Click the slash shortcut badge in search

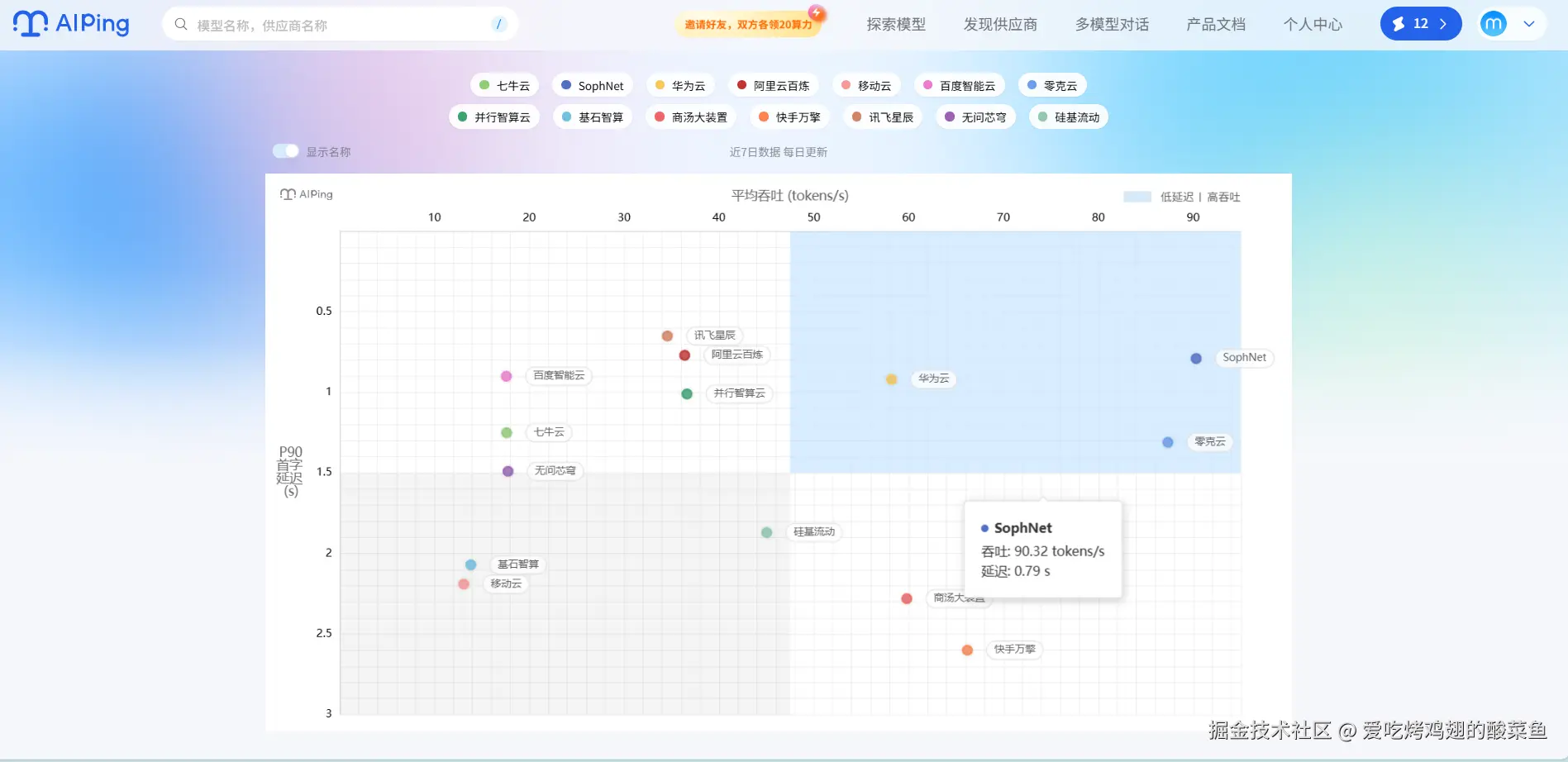pos(498,25)
